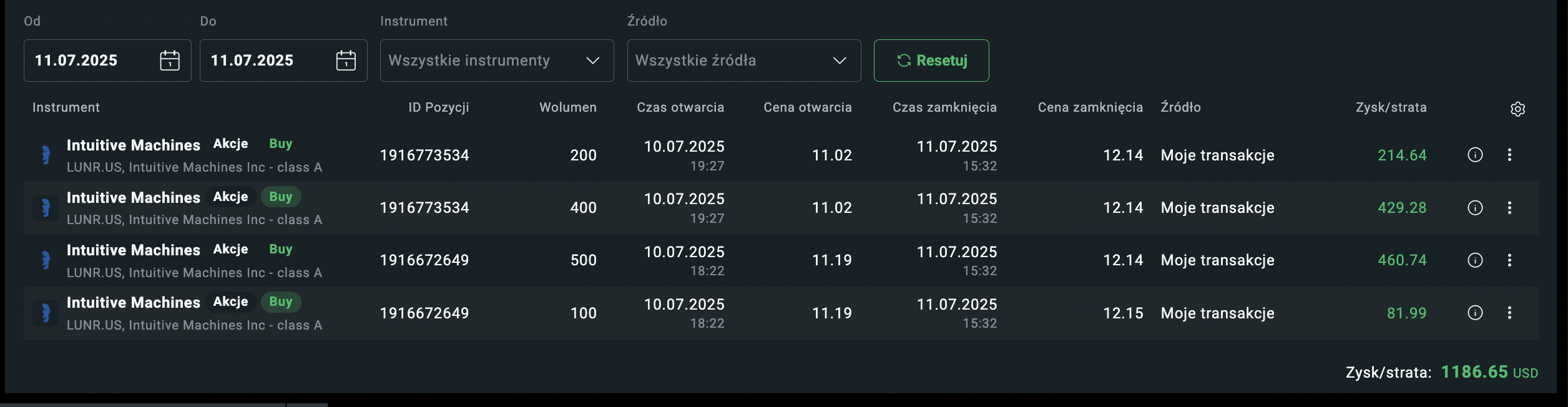Show info for the 429.28 profit trade

pos(1475,208)
